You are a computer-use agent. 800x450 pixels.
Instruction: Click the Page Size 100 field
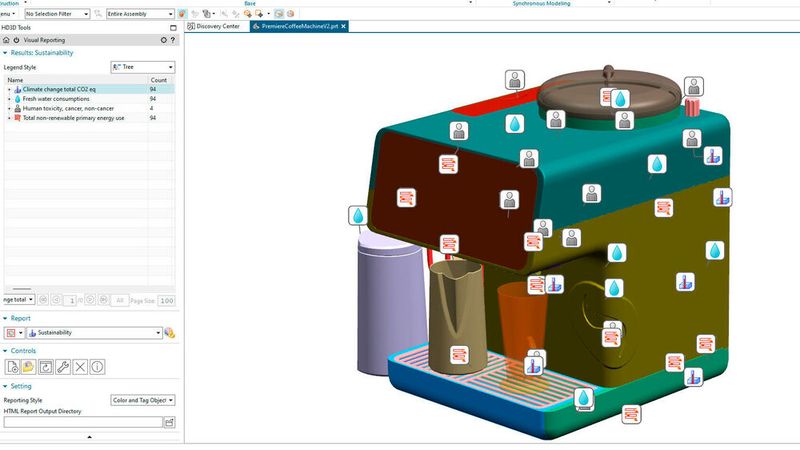pyautogui.click(x=166, y=301)
